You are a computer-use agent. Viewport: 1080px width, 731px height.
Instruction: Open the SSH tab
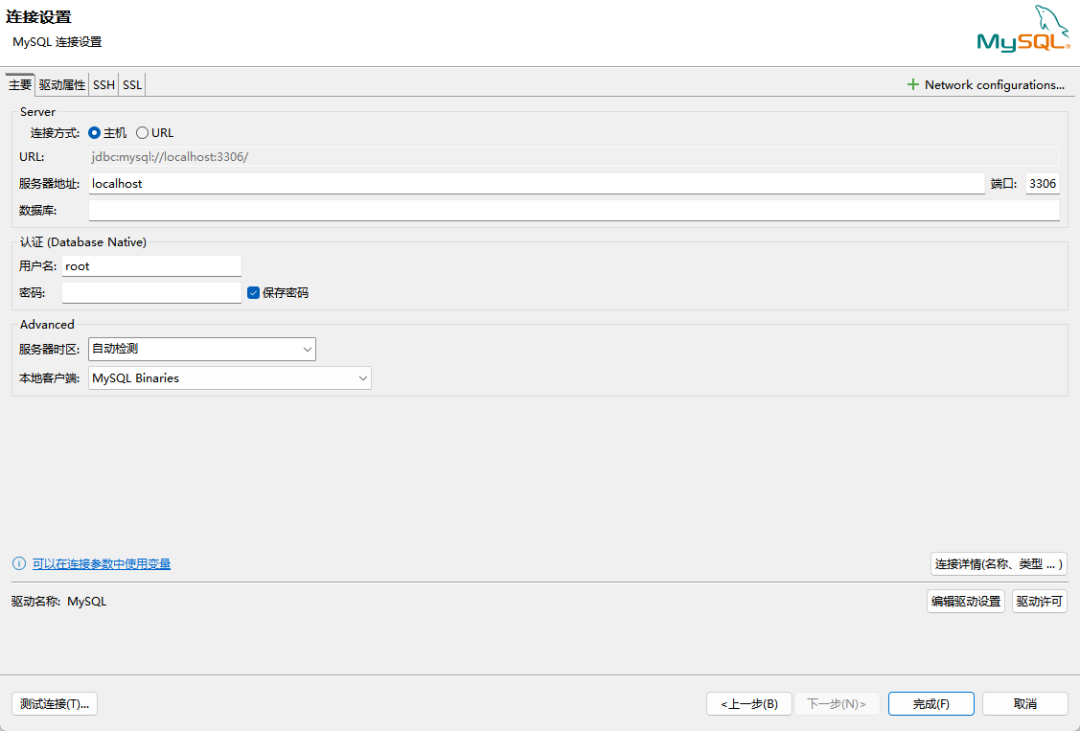click(104, 85)
